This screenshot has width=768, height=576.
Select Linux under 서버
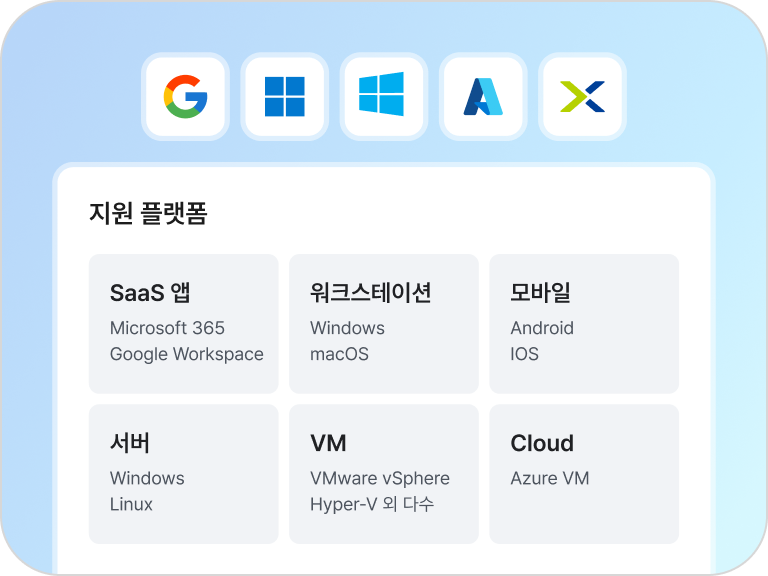[131, 504]
